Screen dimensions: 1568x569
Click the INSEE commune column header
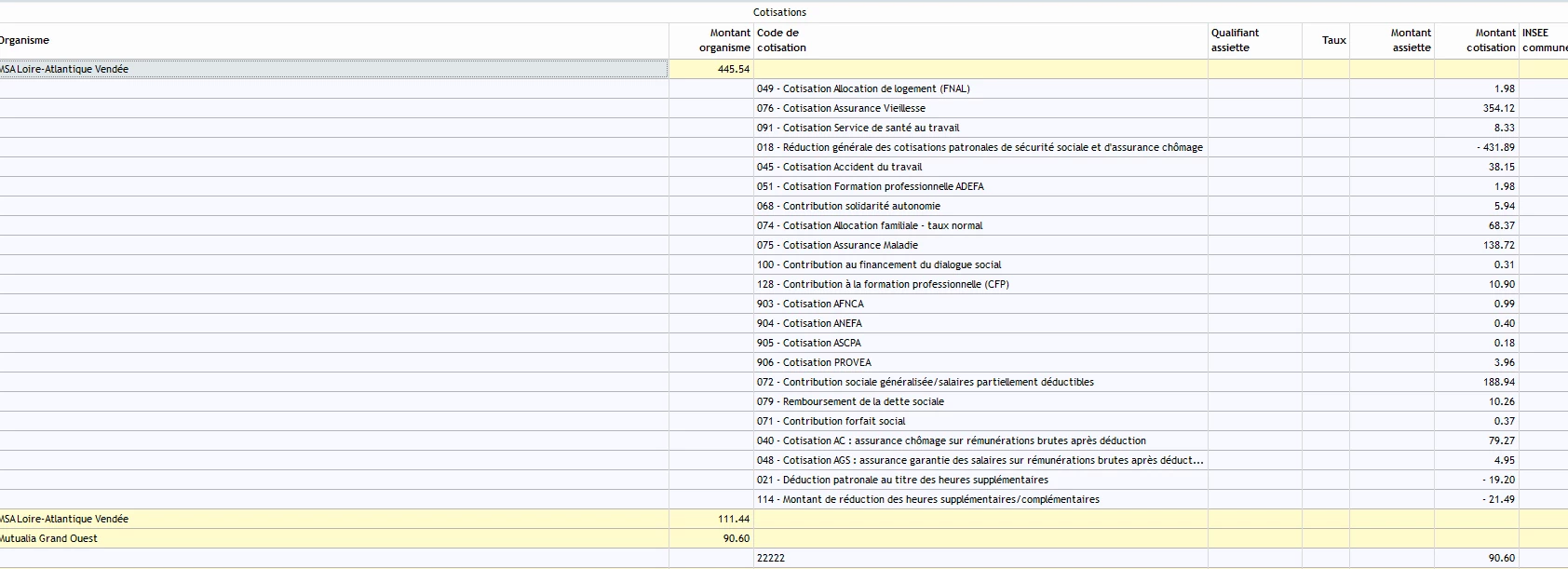point(1543,40)
